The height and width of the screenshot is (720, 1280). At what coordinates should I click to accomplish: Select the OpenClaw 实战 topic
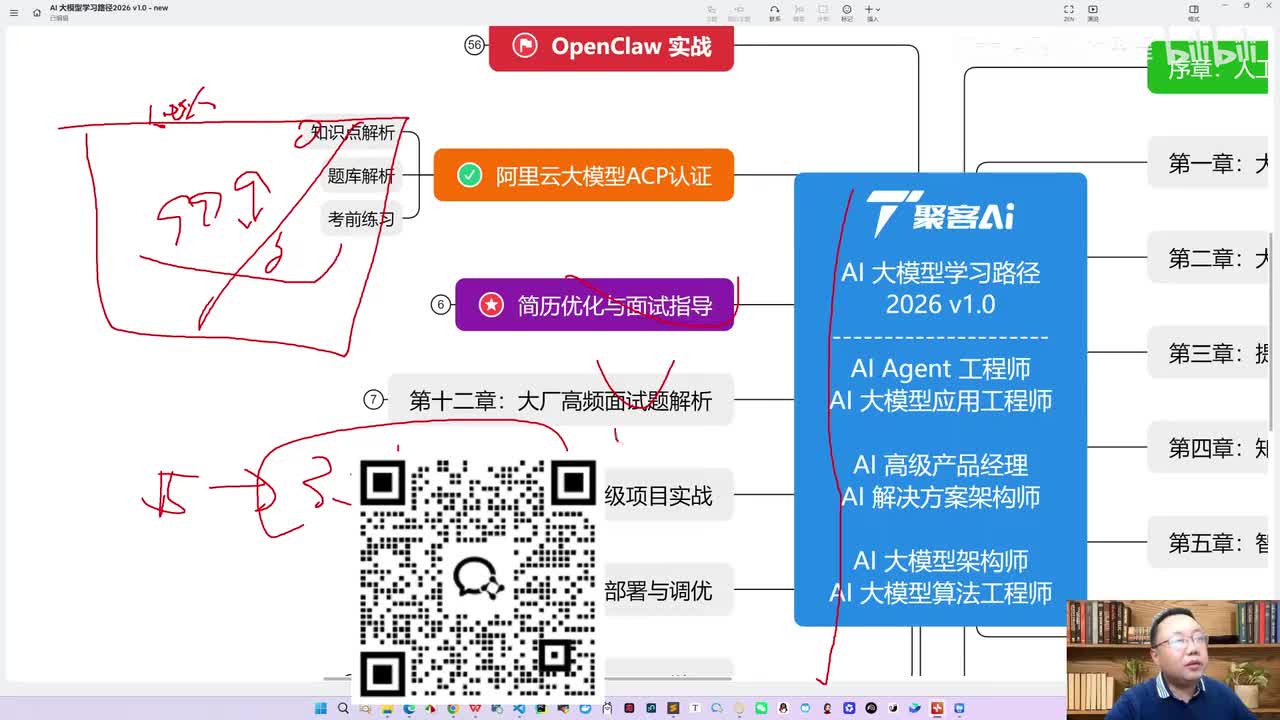coord(611,46)
